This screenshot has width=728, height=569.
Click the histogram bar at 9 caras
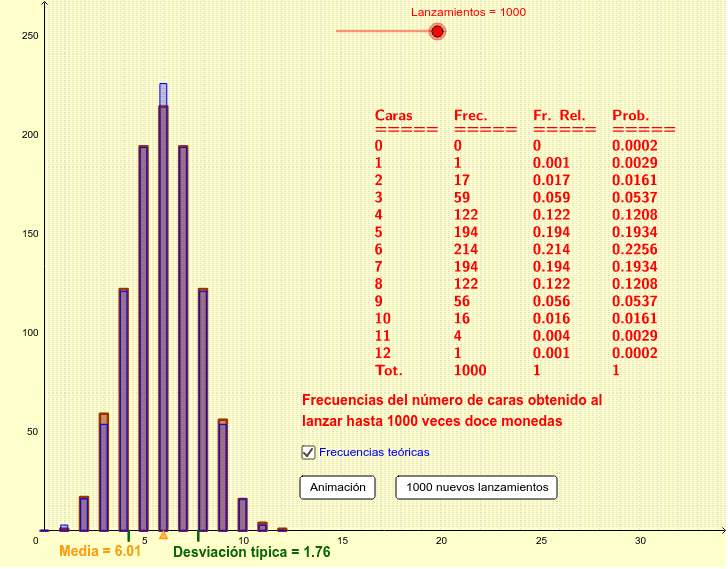point(223,475)
